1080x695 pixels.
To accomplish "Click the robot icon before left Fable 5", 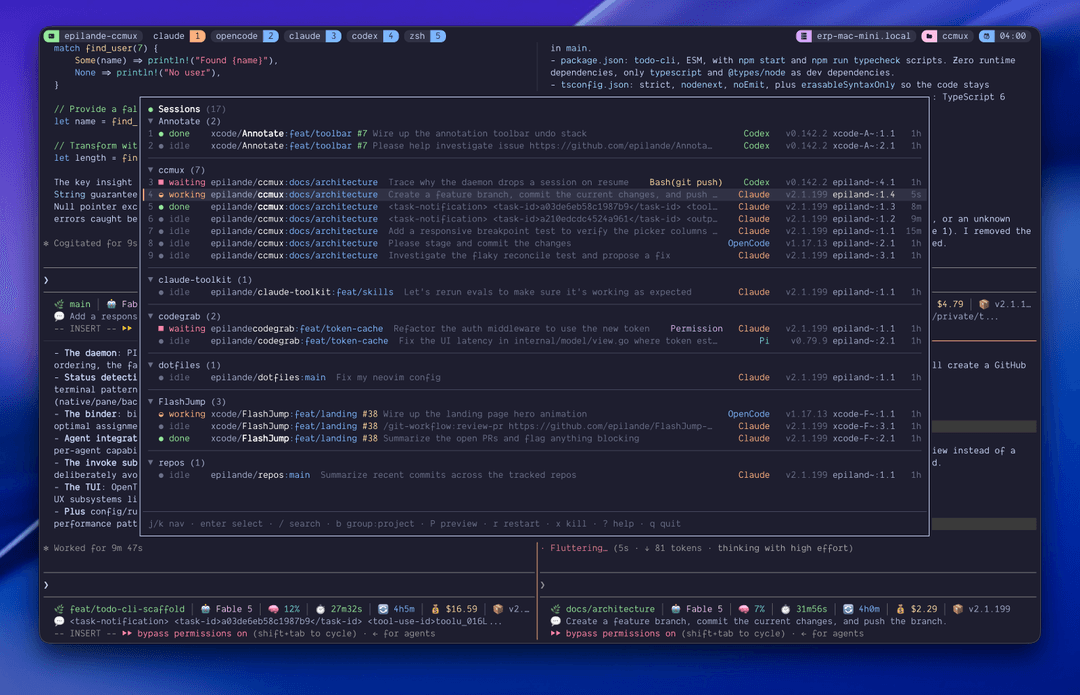I will 205,609.
